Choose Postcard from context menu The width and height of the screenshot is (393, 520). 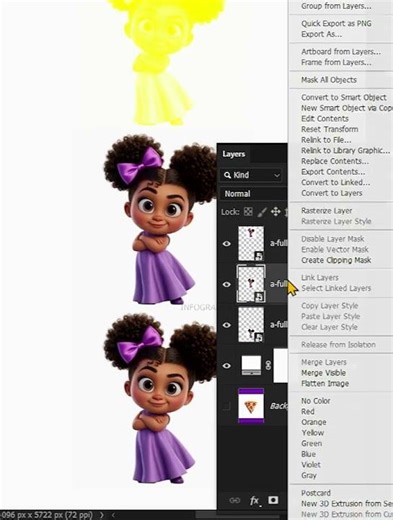tap(316, 493)
